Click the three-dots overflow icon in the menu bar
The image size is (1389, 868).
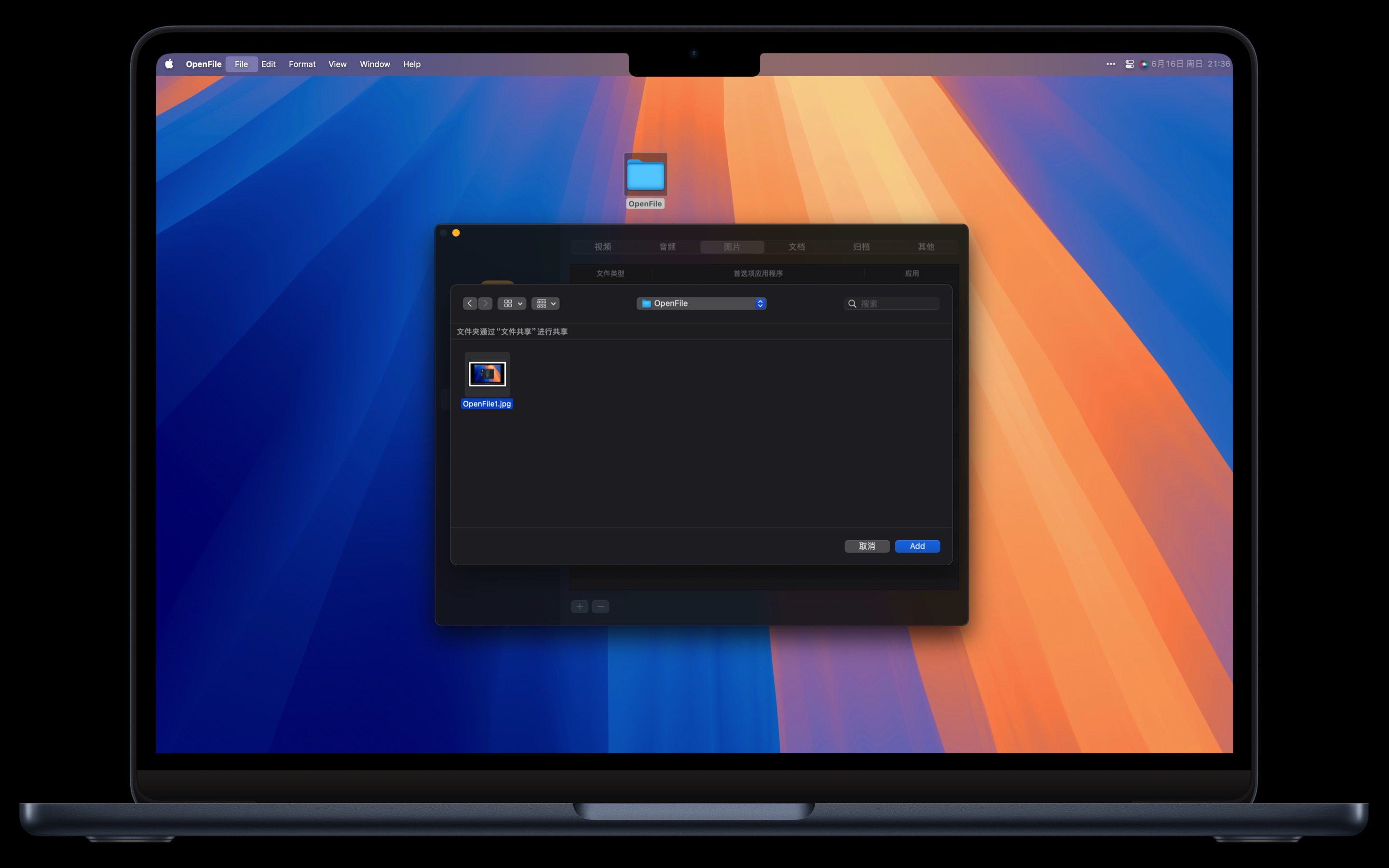pyautogui.click(x=1111, y=64)
